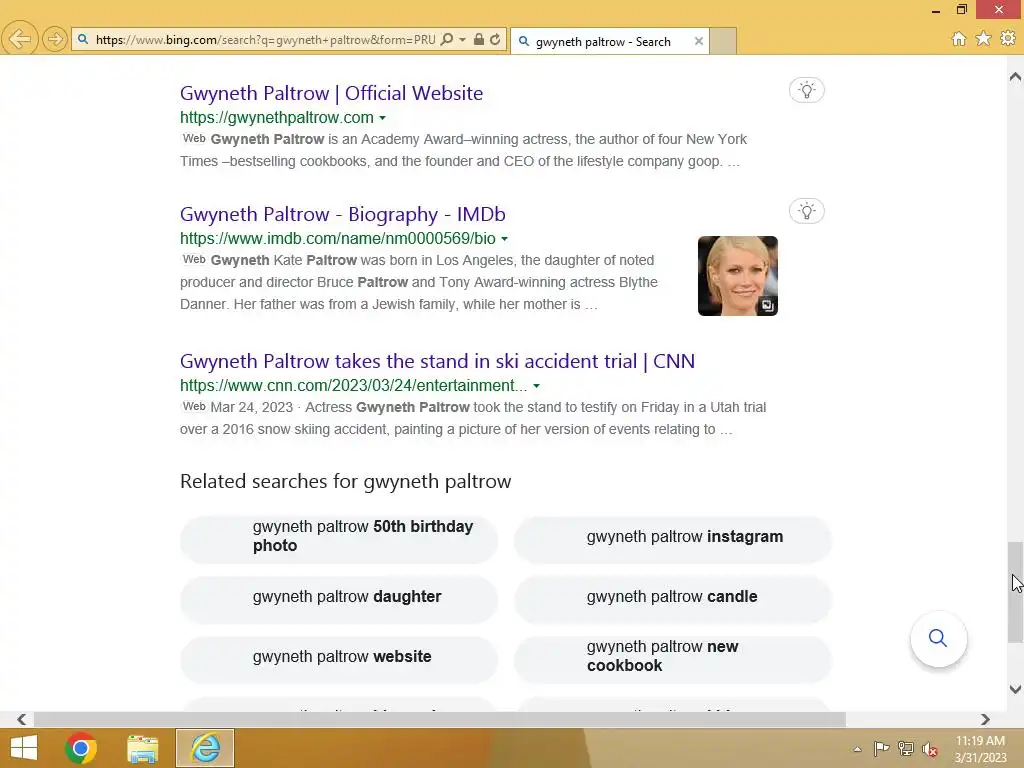Click the horizontal scrollbar thumb
1024x768 pixels.
440,719
